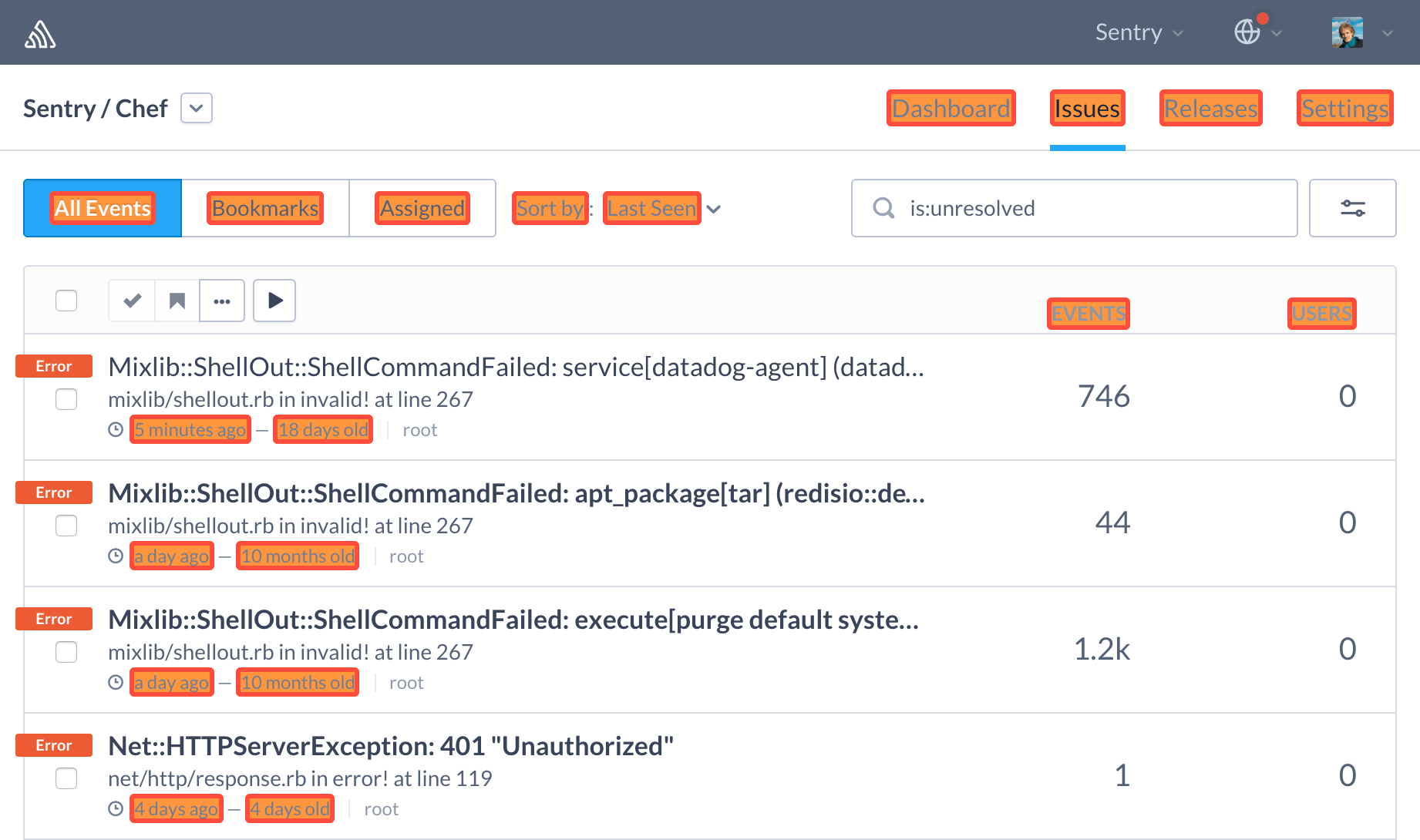Expand the arrow next to the globe

point(1277,33)
